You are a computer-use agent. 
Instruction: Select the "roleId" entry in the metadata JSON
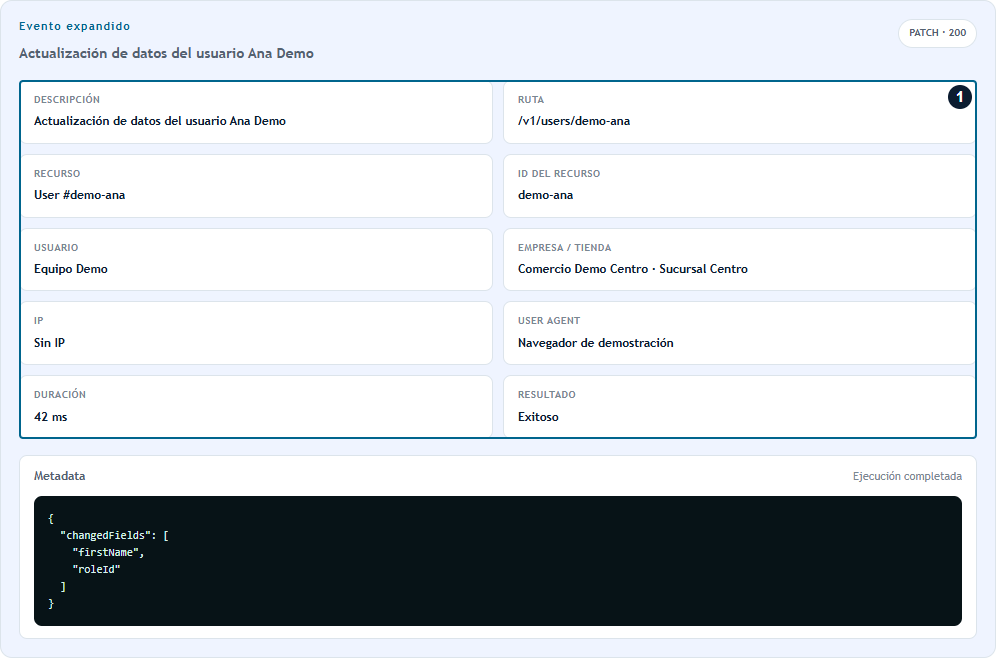97,570
